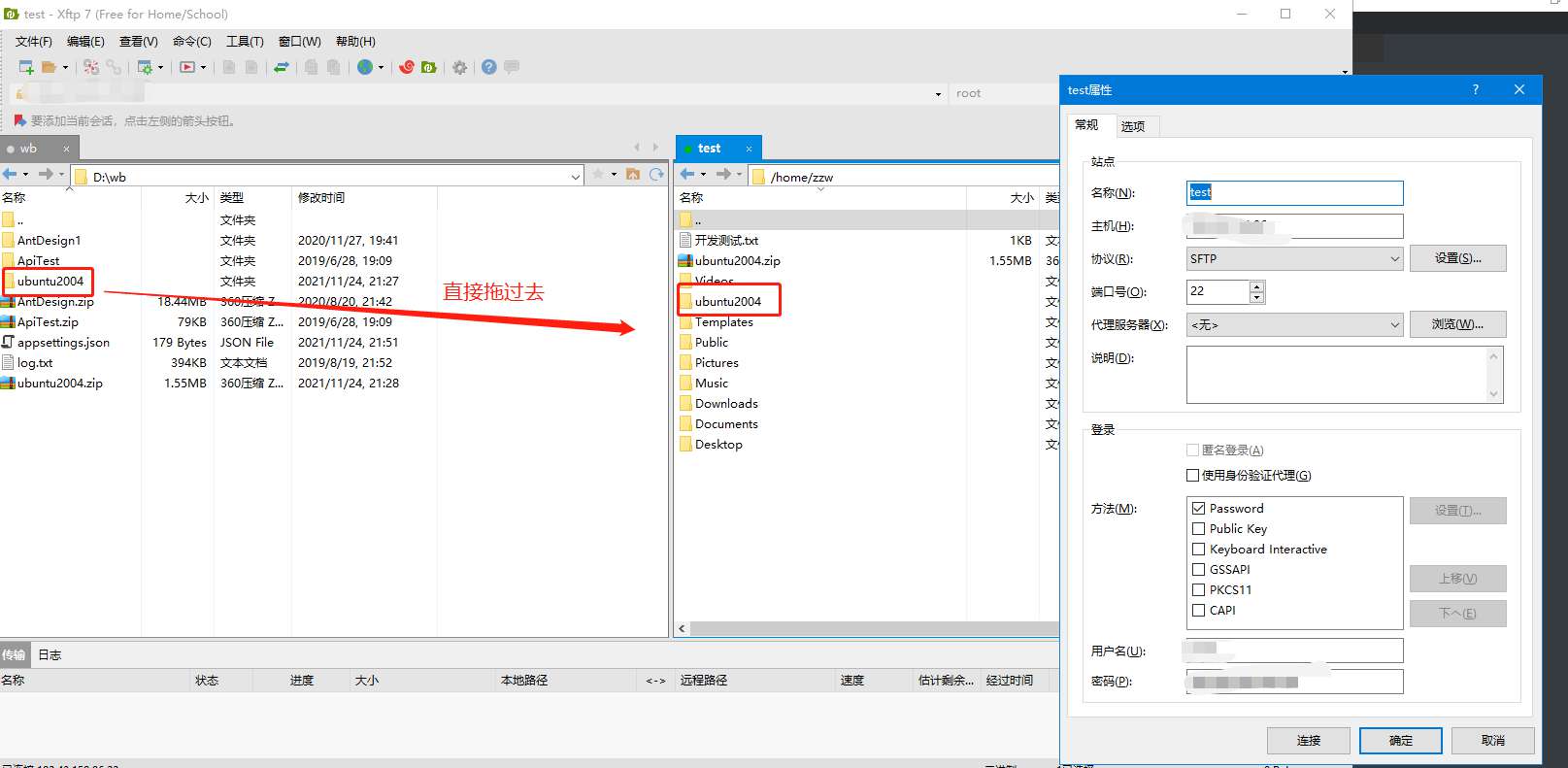Open the 文件(F) menu

[33, 41]
